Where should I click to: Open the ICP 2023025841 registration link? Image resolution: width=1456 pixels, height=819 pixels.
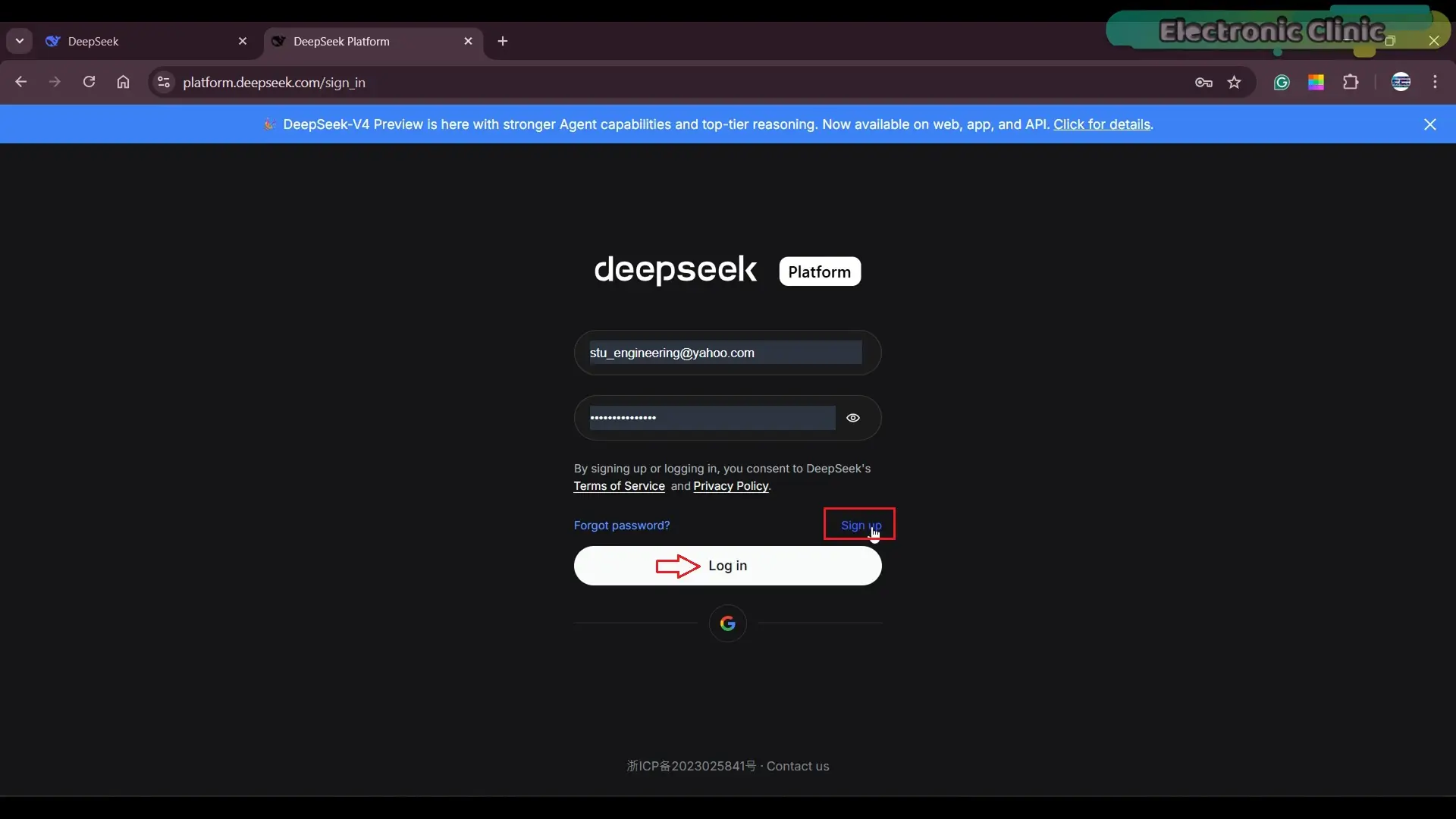(x=692, y=766)
